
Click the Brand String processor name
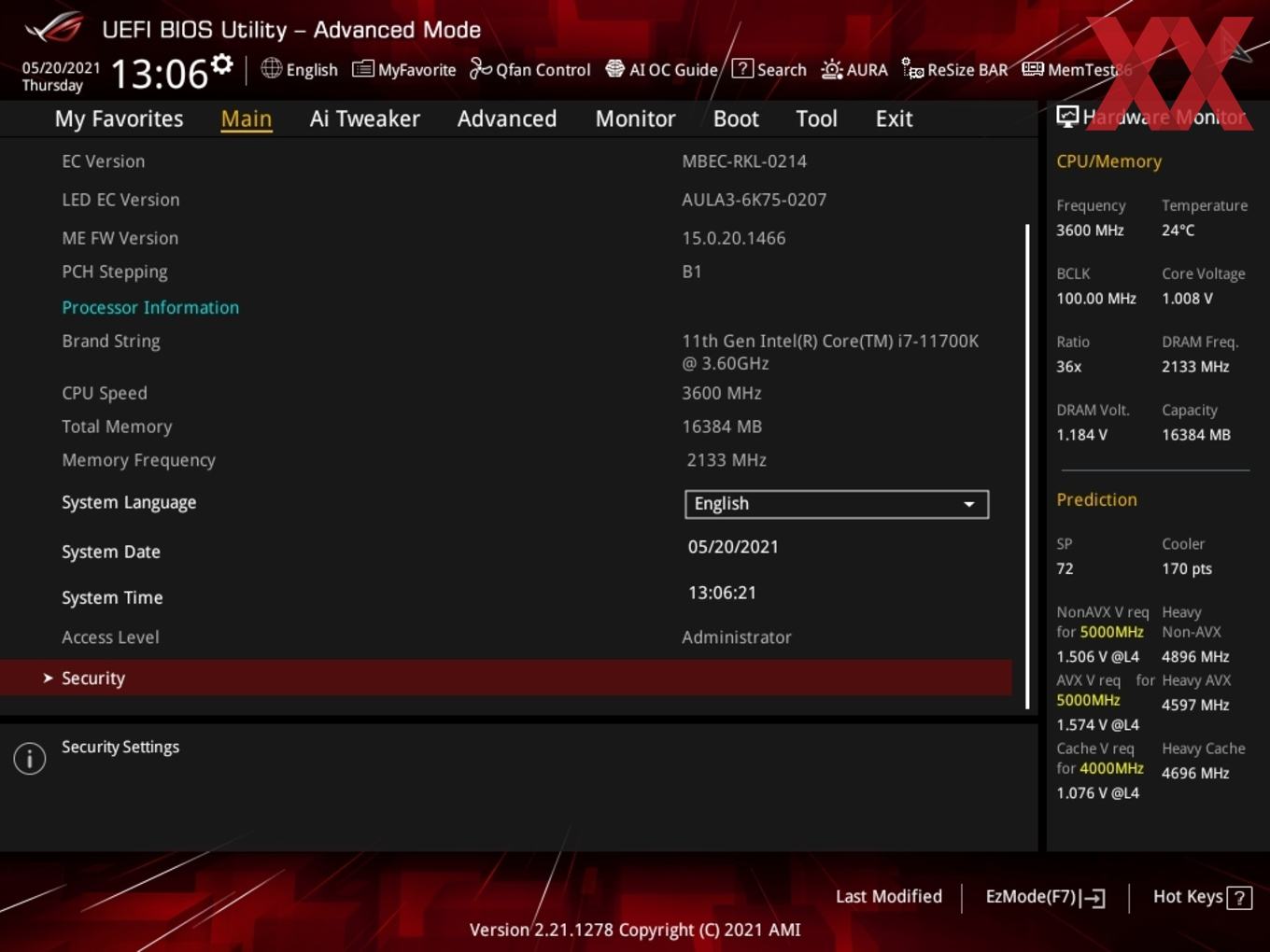[830, 352]
